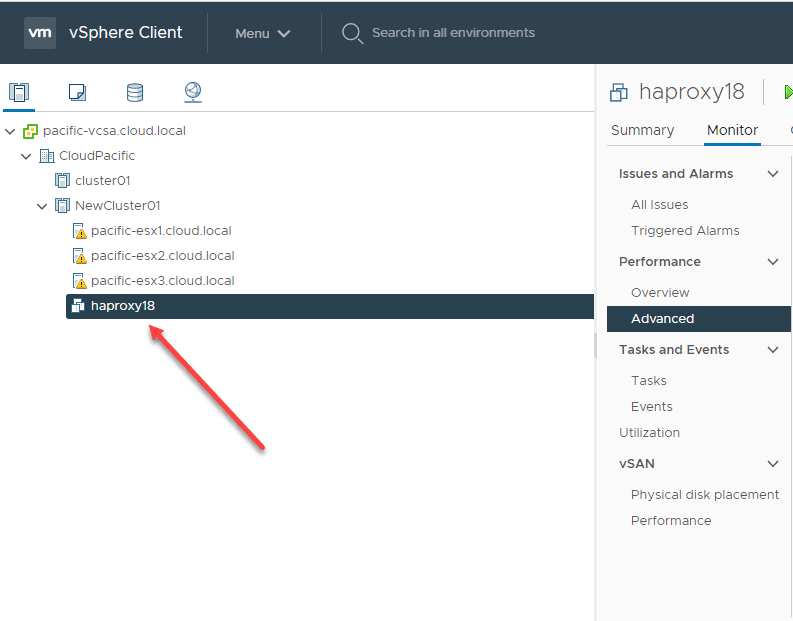This screenshot has height=621, width=793.
Task: Click the datacenter icon beside CloudPacific
Action: (47, 156)
